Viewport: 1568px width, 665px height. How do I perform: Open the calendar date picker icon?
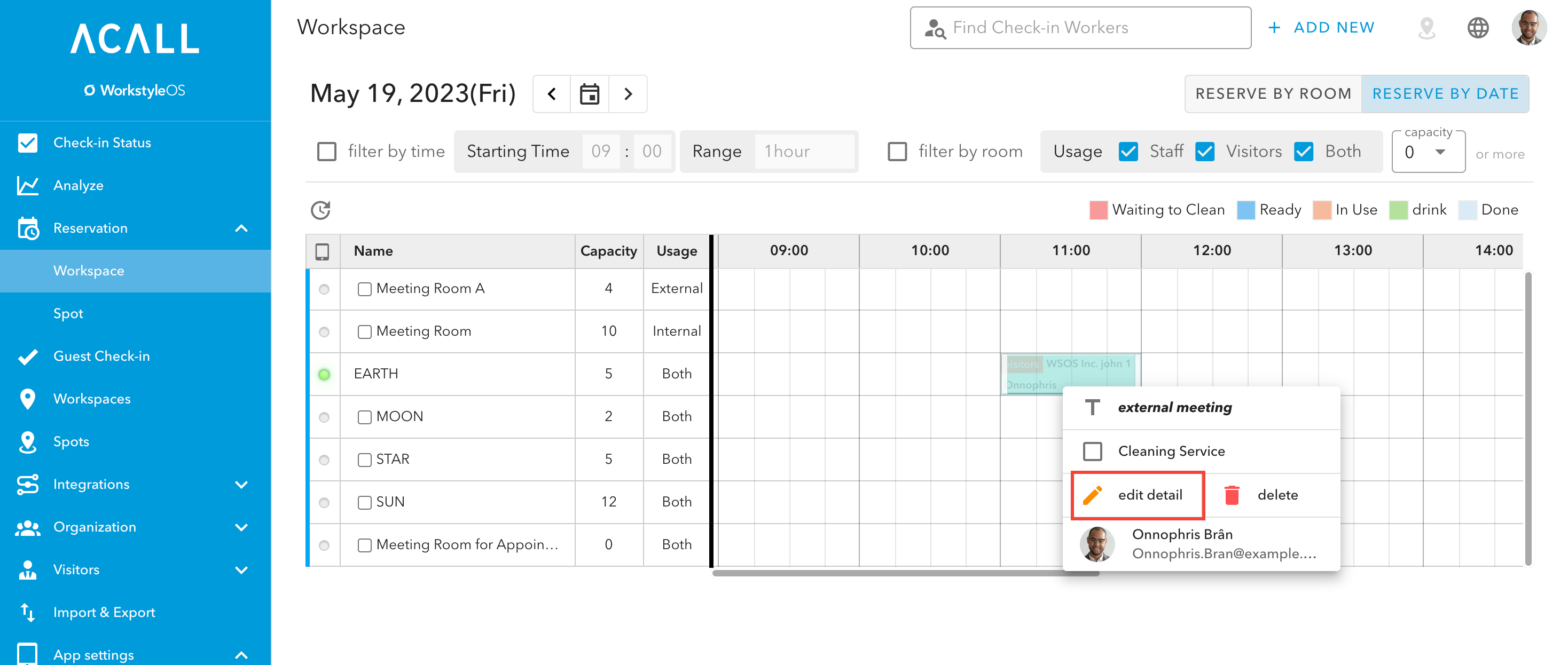pos(589,94)
